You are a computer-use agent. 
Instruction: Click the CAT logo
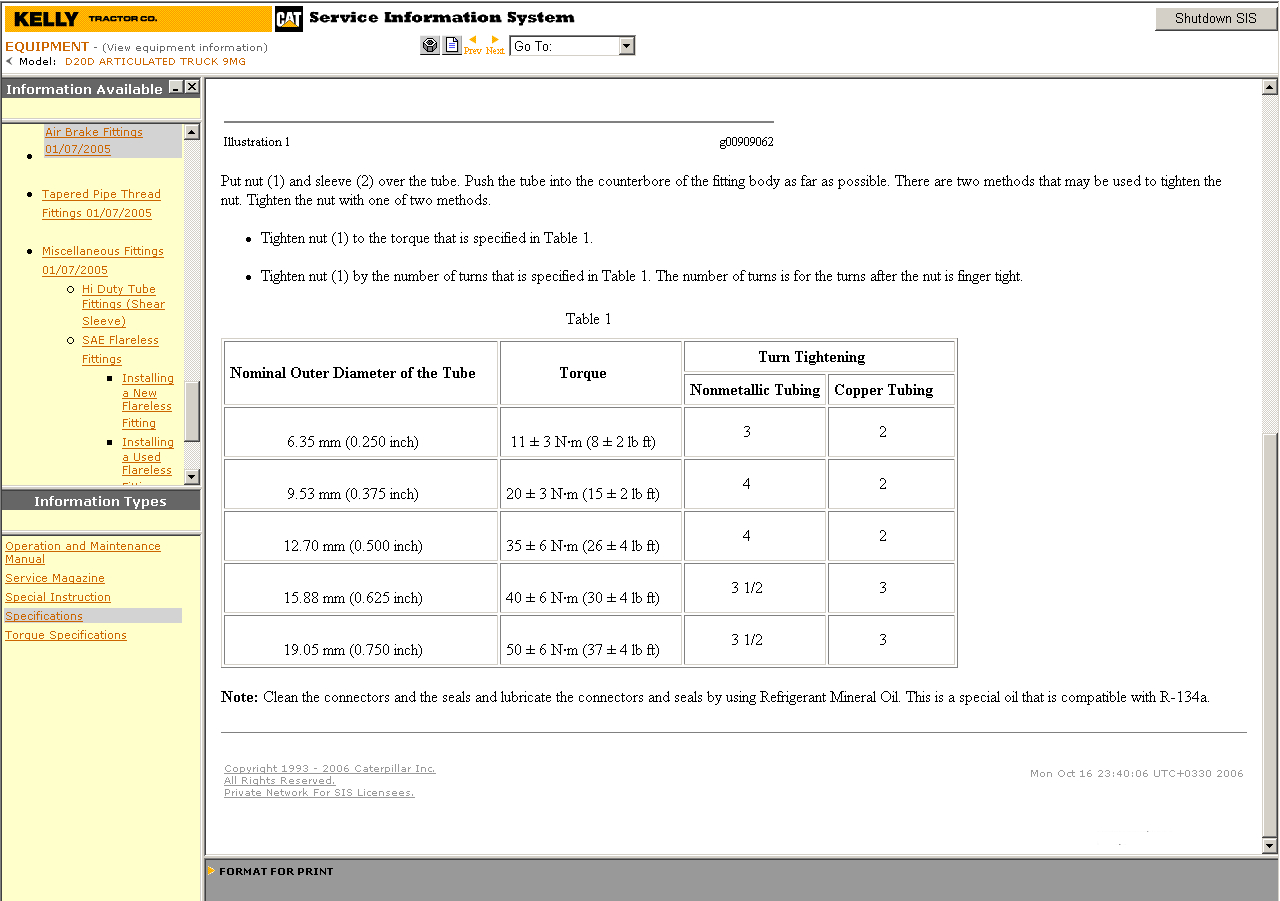tap(288, 19)
